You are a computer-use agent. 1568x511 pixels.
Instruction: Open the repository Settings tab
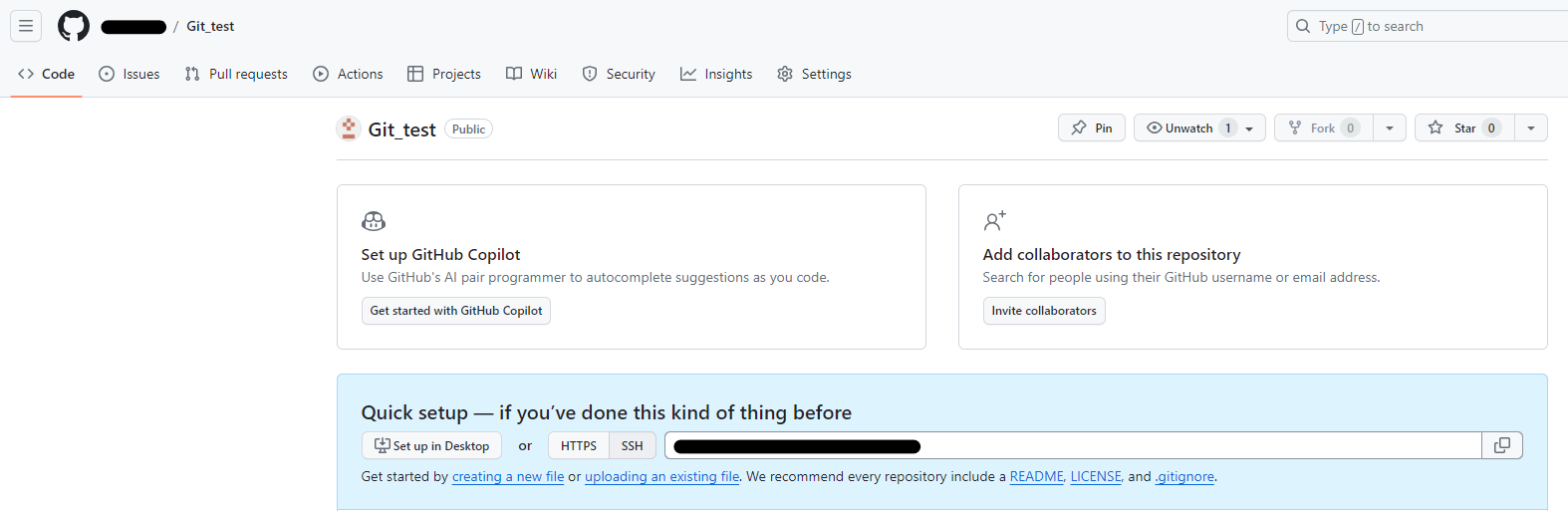coord(815,74)
